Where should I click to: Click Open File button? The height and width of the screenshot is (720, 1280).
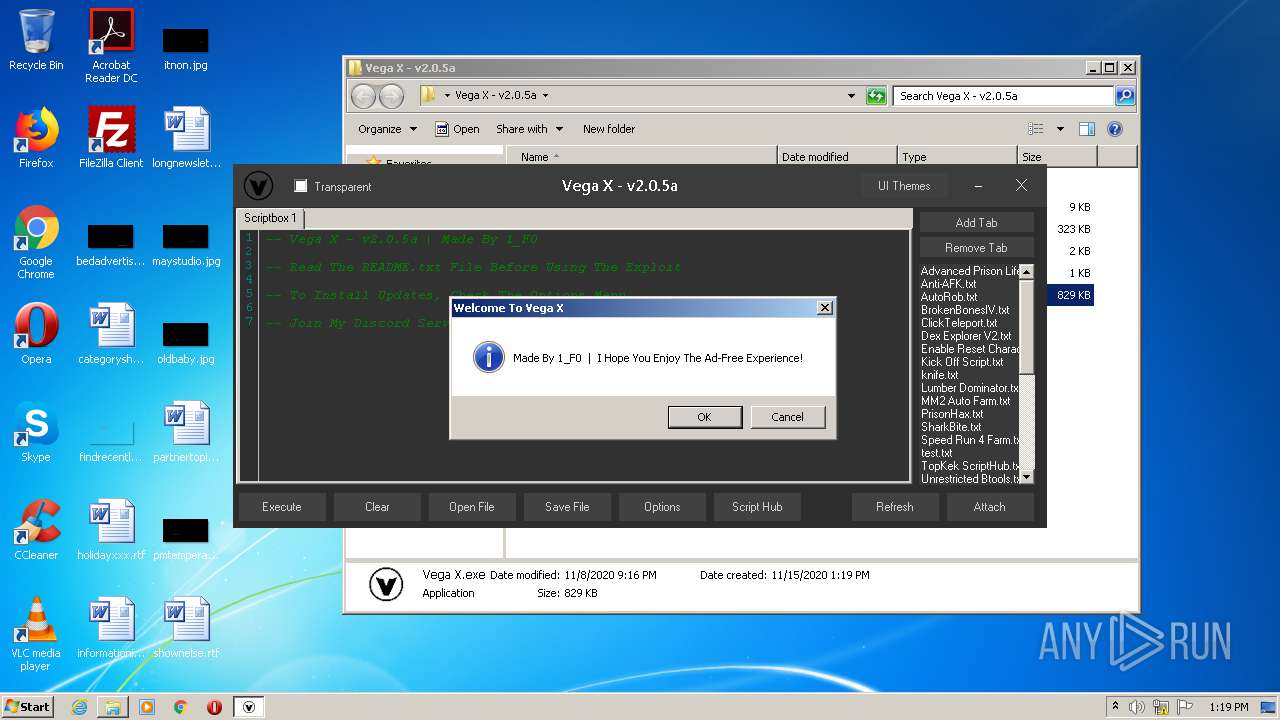click(471, 507)
